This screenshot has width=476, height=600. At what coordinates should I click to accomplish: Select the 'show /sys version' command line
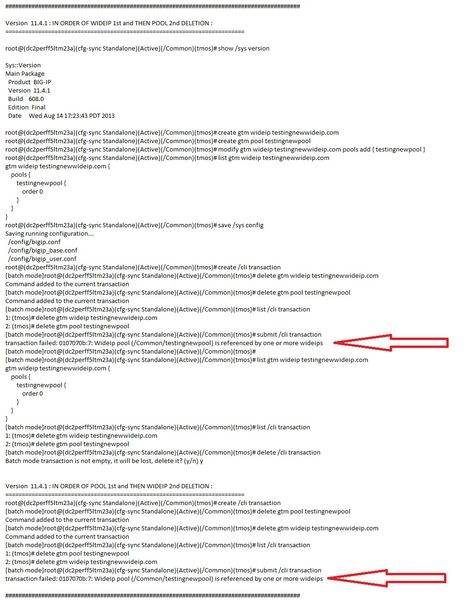point(137,48)
